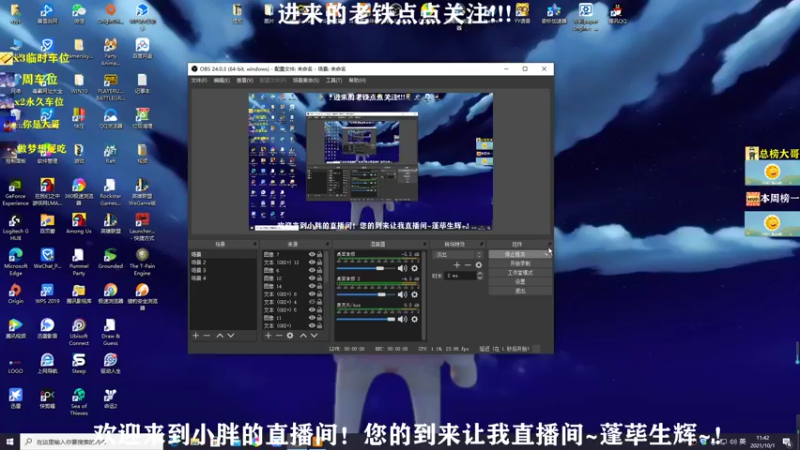The width and height of the screenshot is (800, 450).
Task: Hide the 文本 (GDI+) 12 source
Action: [312, 262]
